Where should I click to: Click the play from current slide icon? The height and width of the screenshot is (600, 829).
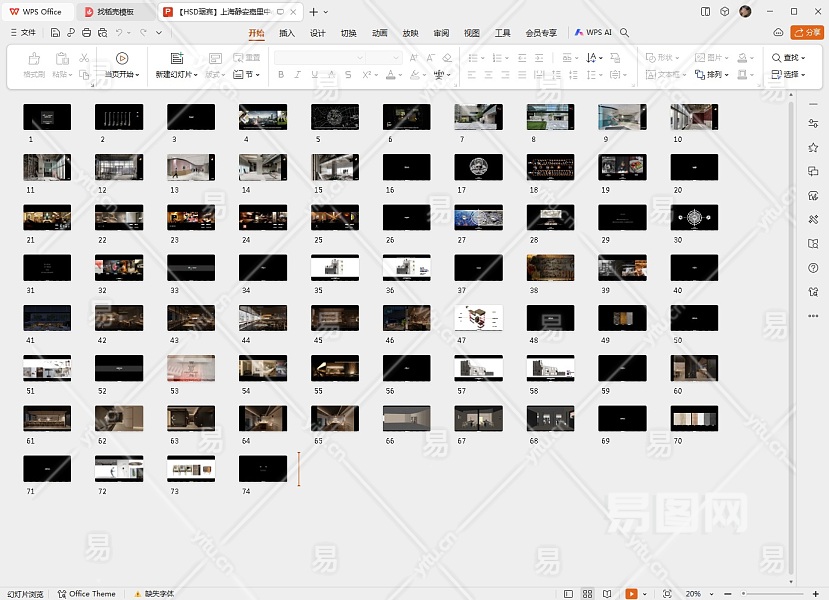click(122, 59)
